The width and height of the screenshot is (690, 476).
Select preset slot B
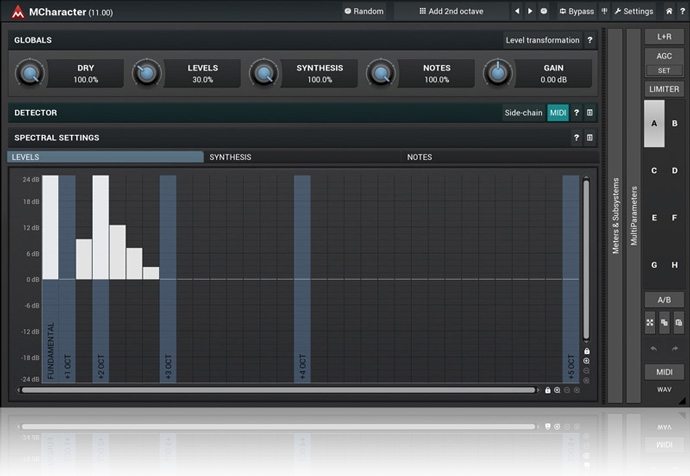(x=675, y=124)
